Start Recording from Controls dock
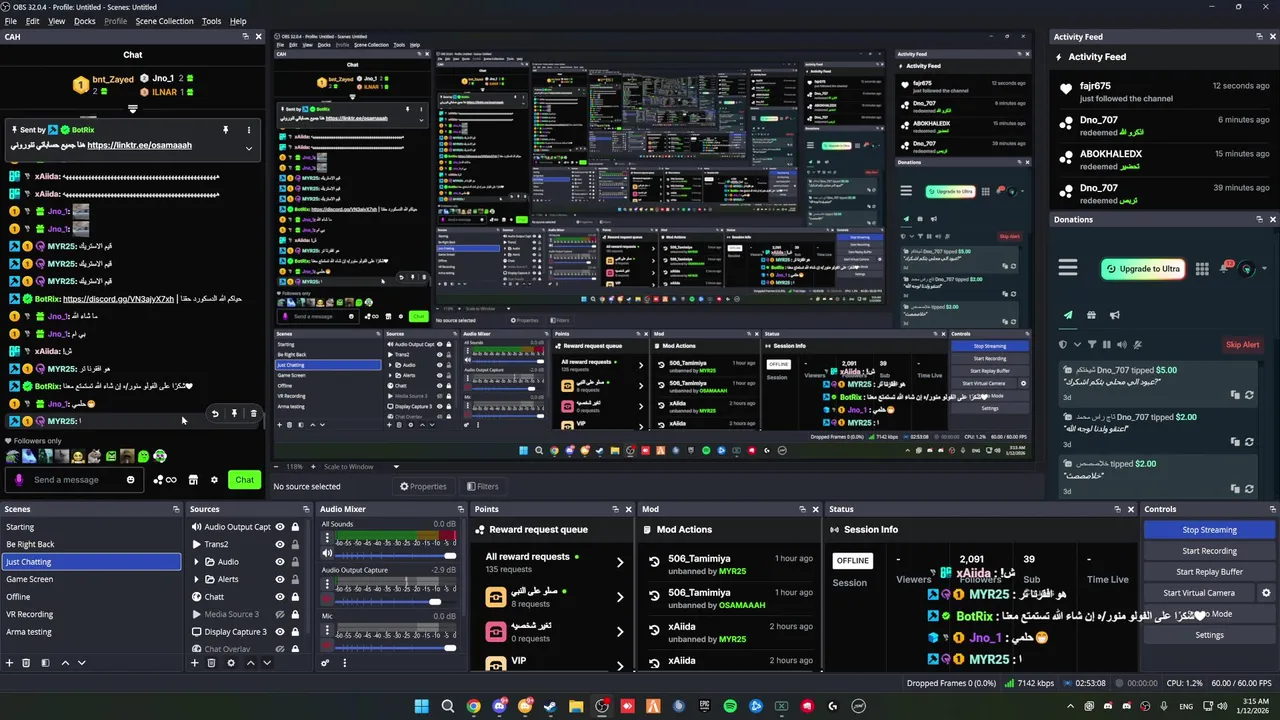The width and height of the screenshot is (1280, 720). [1209, 551]
